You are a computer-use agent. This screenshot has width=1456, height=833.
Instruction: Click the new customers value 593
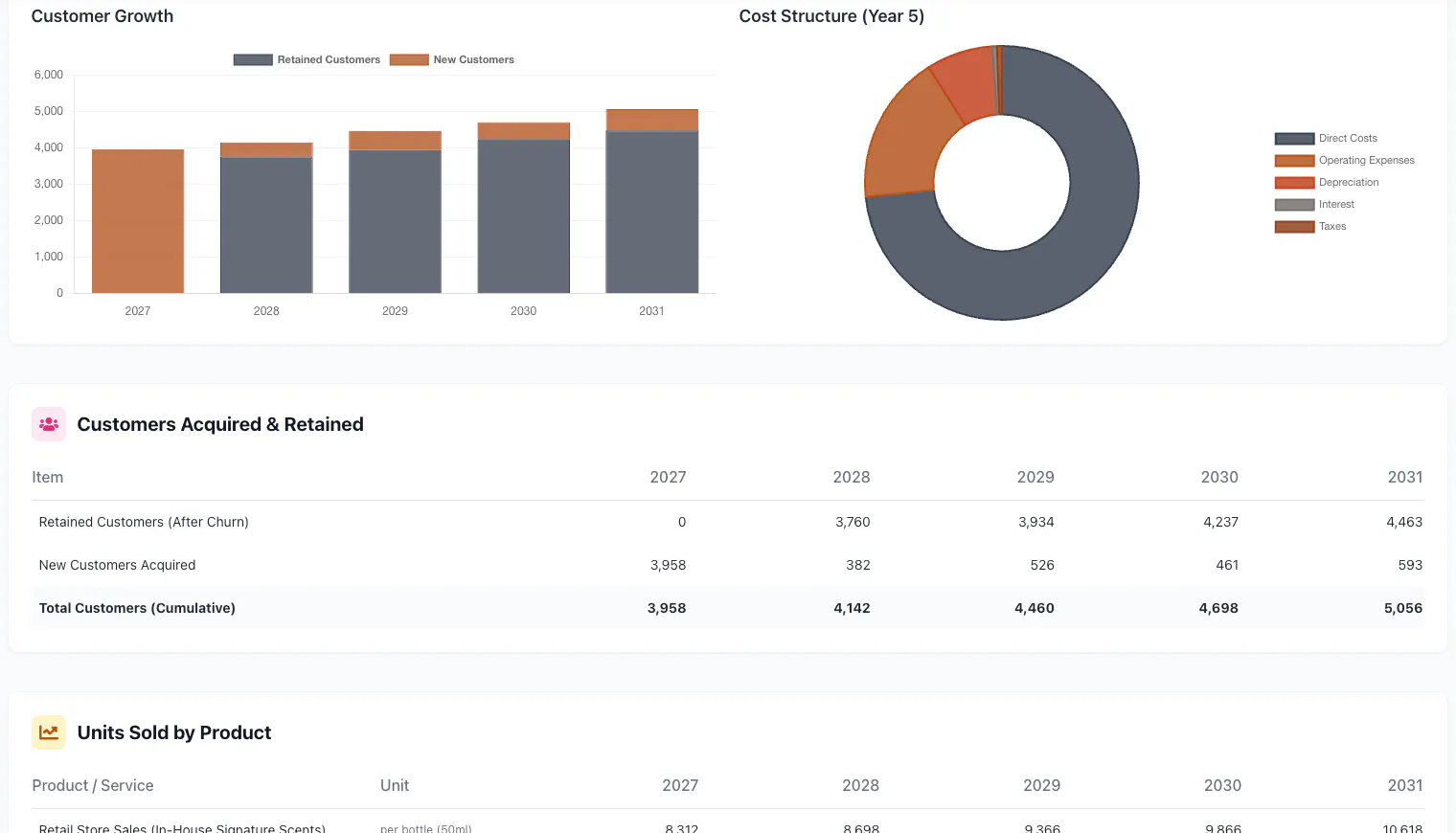[x=1410, y=565]
